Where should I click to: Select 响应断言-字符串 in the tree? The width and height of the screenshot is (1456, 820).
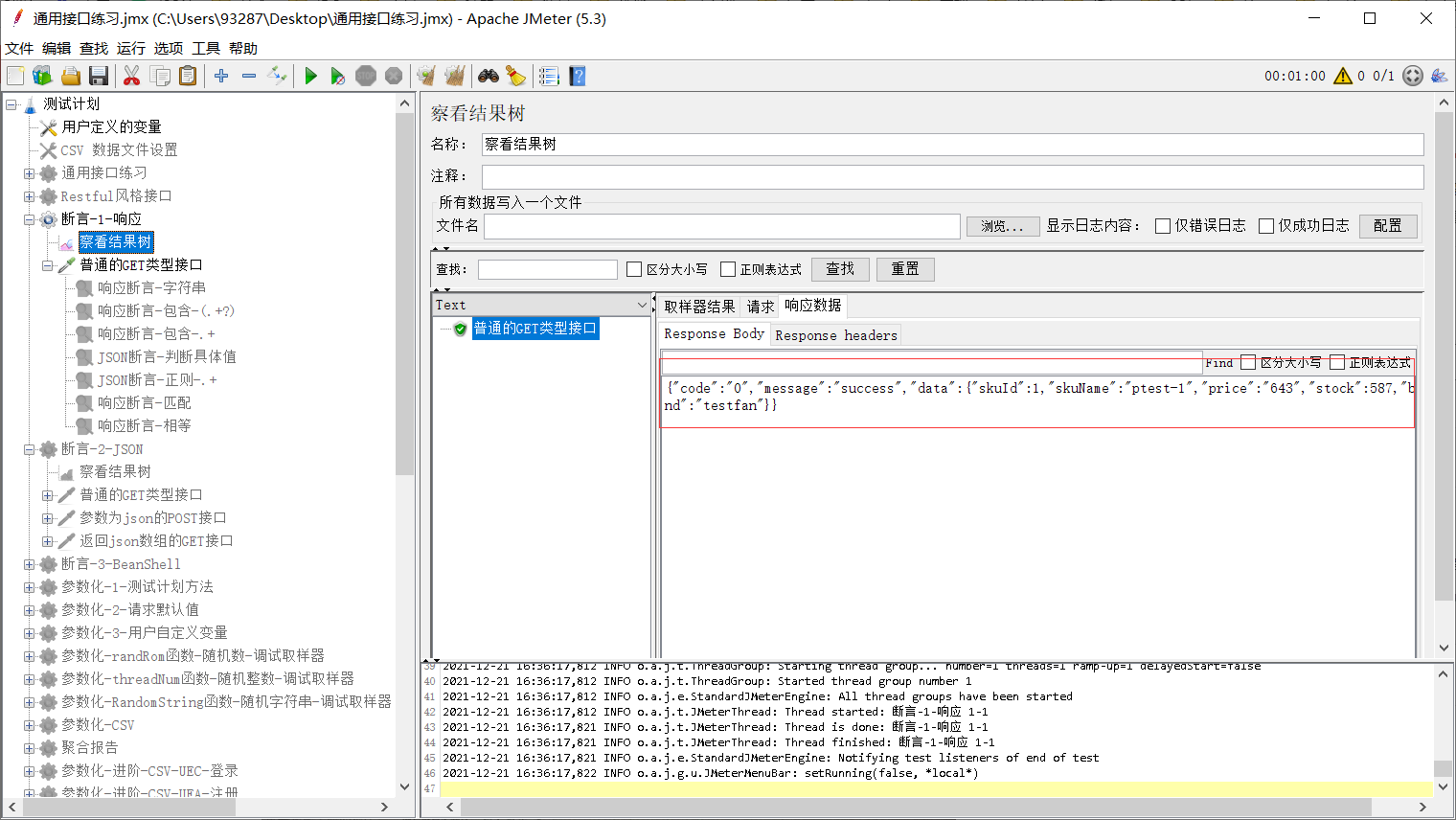pyautogui.click(x=151, y=287)
